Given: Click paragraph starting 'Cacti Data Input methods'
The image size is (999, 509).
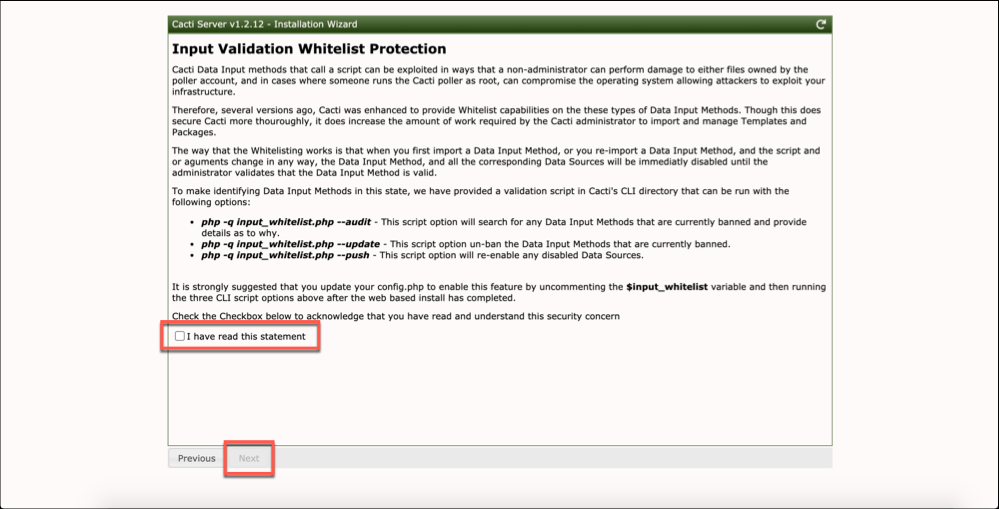Looking at the screenshot, I should pos(498,80).
